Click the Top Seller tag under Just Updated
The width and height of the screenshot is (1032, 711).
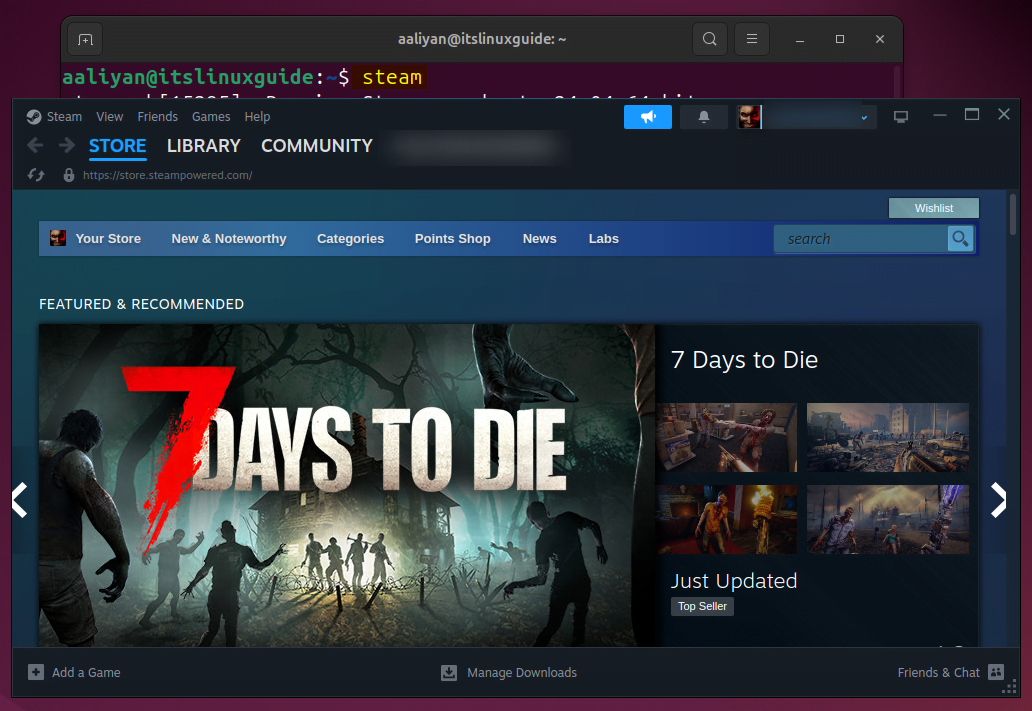(x=702, y=606)
